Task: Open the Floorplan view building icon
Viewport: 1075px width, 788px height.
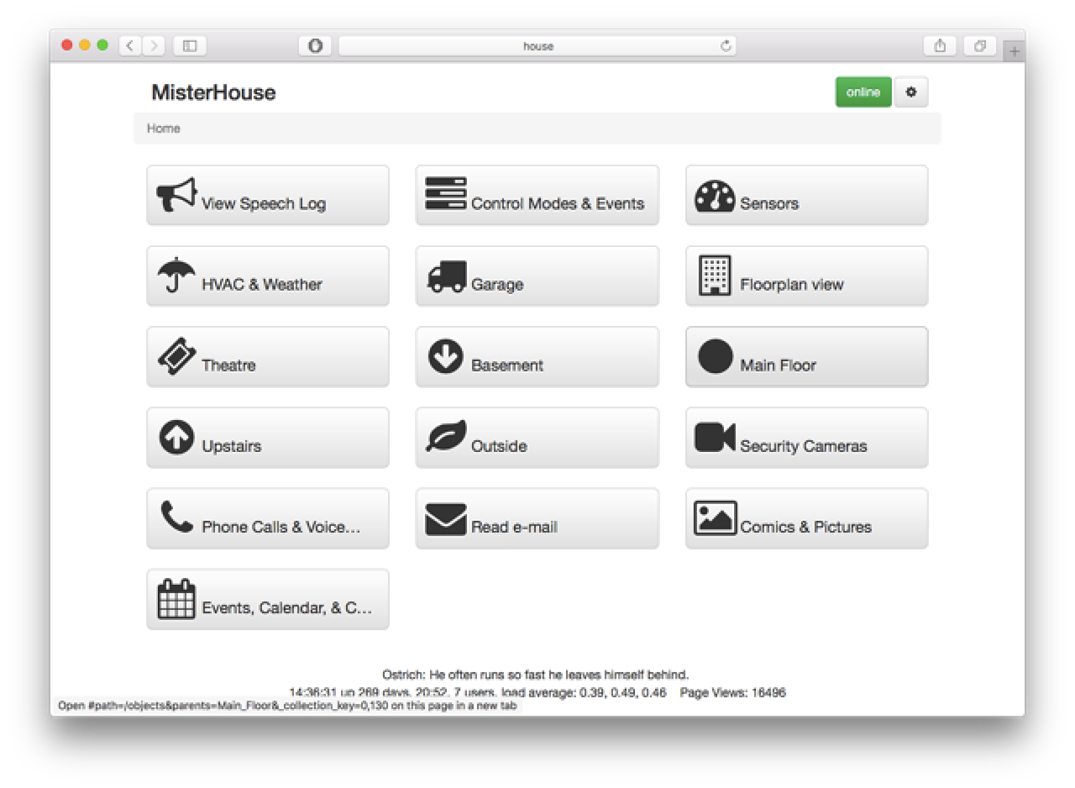Action: pos(714,275)
